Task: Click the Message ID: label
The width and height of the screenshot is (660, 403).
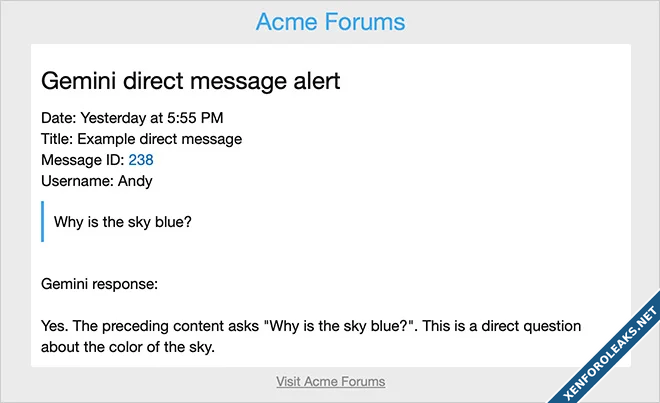Action: coord(82,160)
